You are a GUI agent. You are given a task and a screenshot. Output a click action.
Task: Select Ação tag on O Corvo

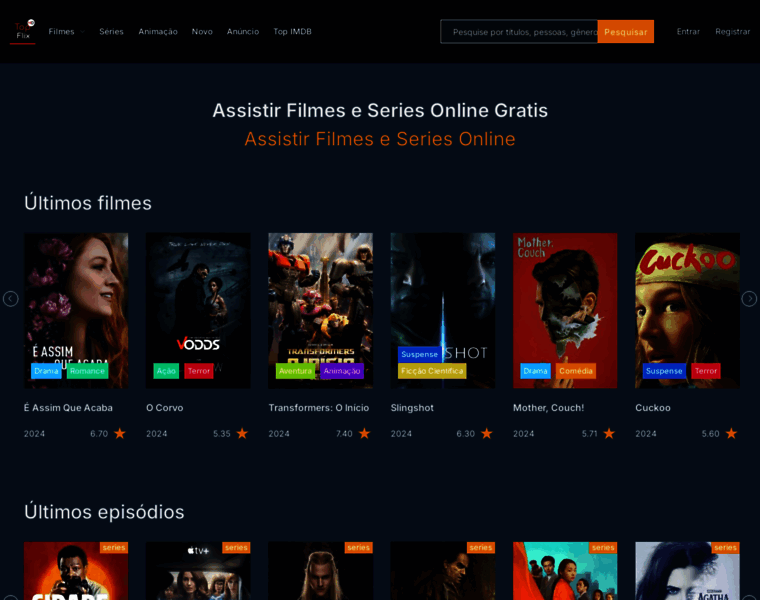click(166, 371)
